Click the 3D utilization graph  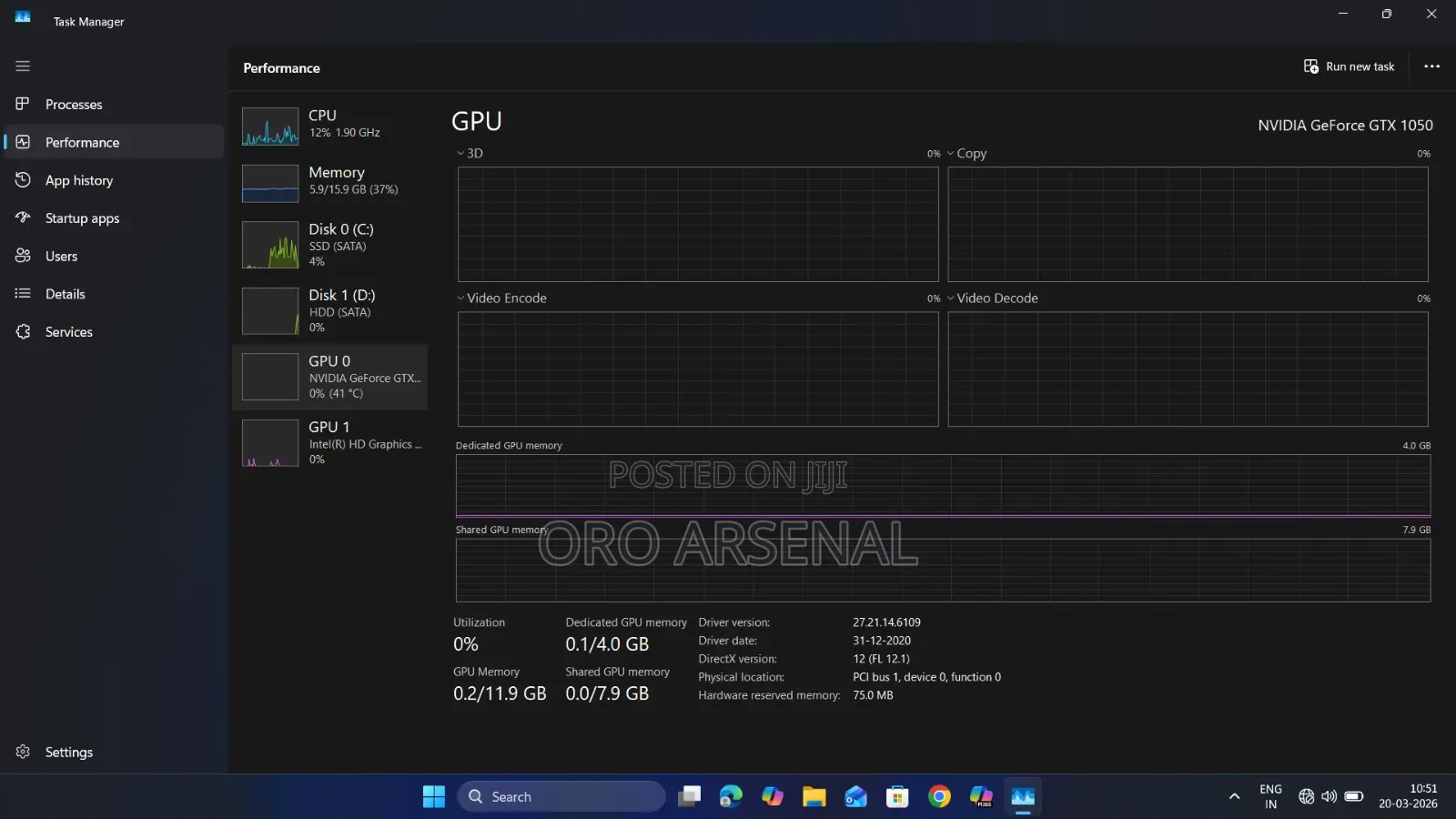[698, 224]
